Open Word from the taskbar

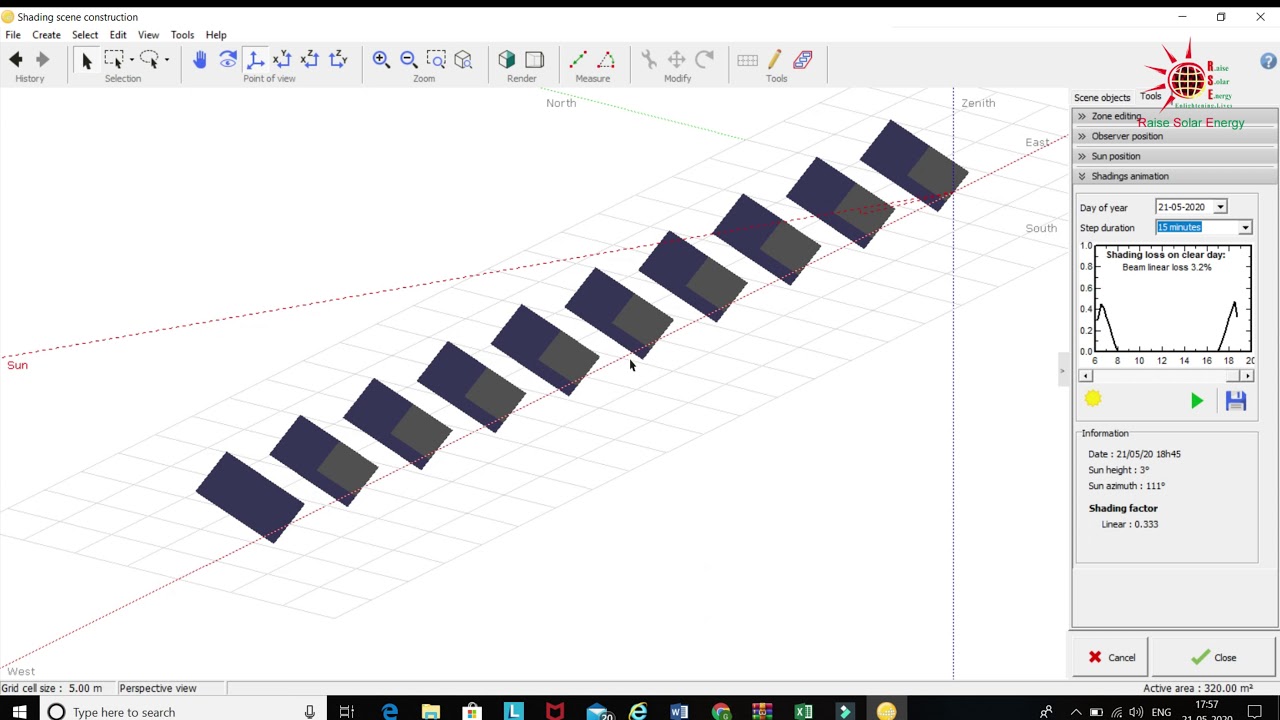[x=679, y=712]
